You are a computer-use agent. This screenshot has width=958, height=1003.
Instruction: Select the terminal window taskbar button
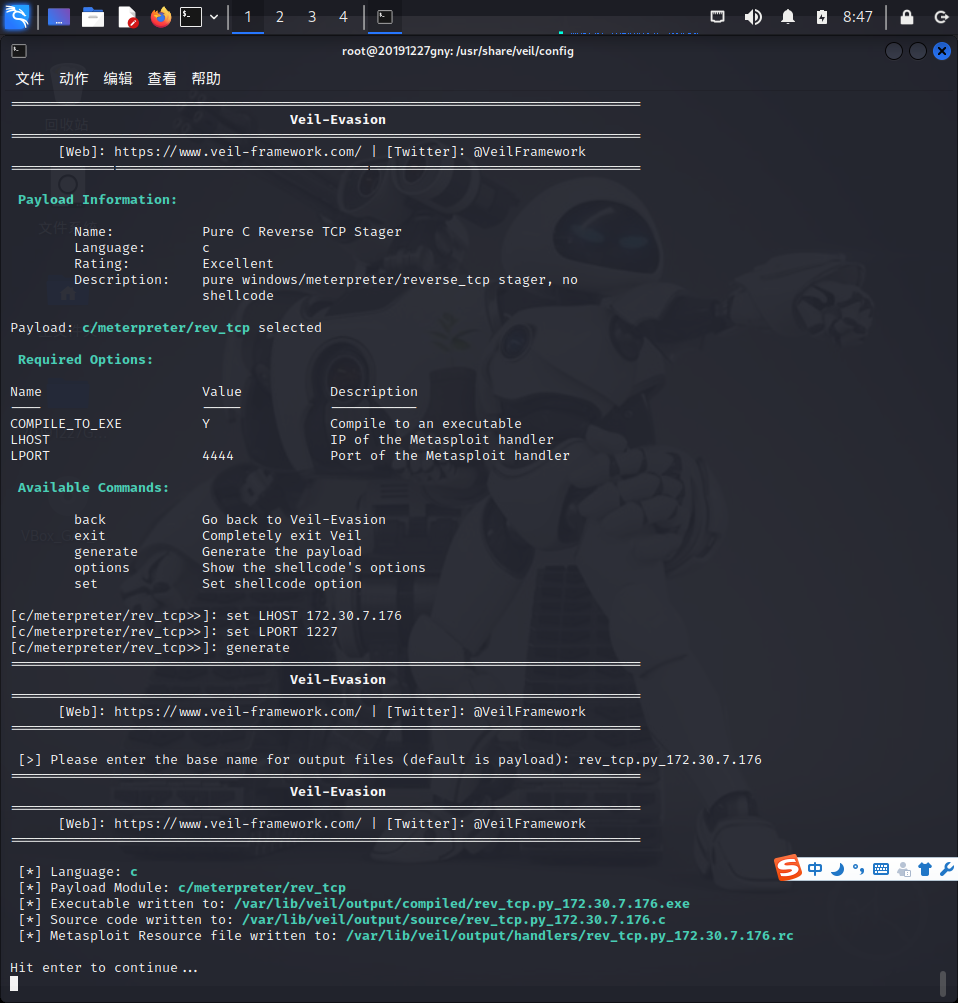pos(385,17)
